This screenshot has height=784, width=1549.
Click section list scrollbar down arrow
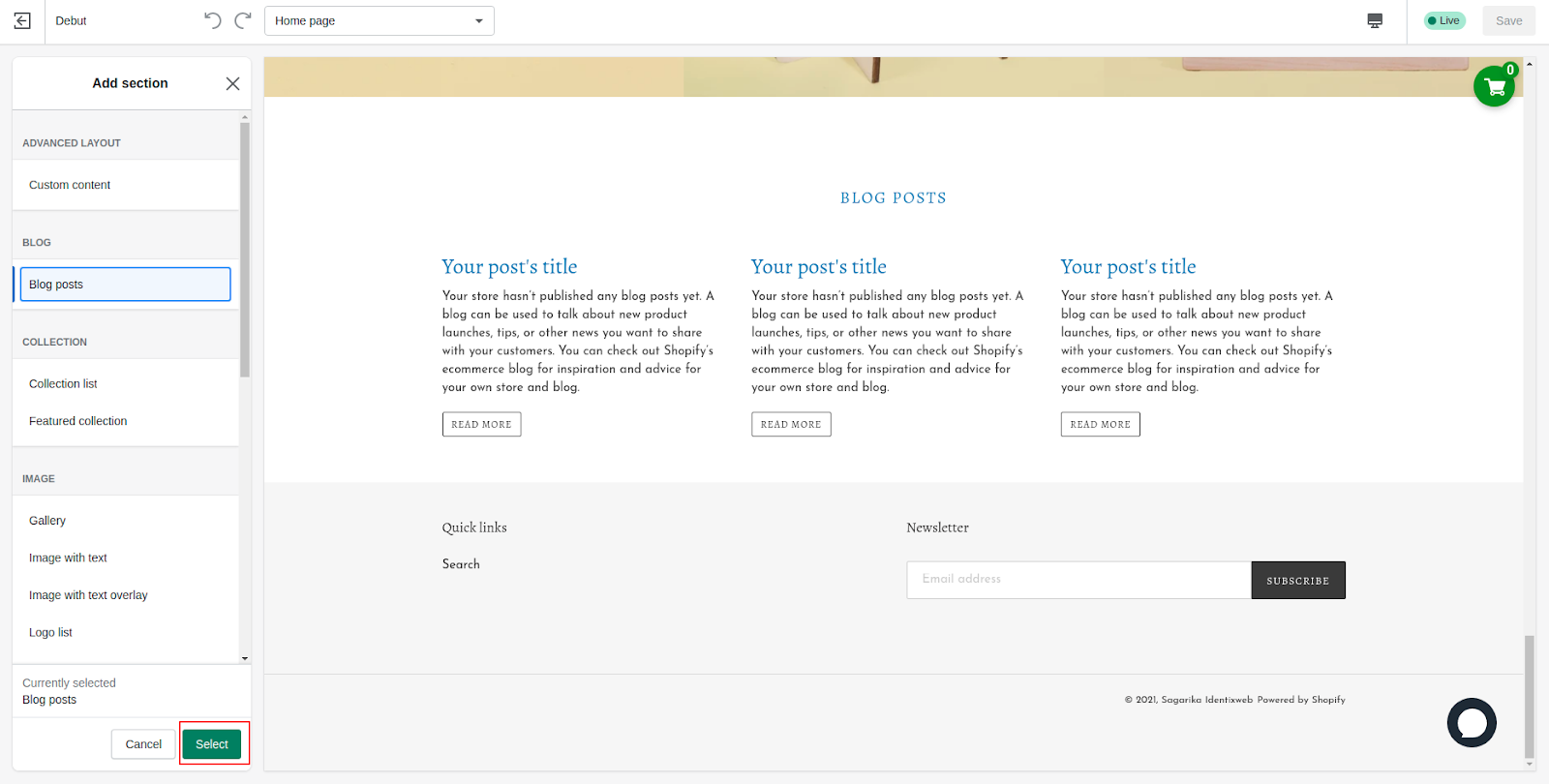coord(245,658)
